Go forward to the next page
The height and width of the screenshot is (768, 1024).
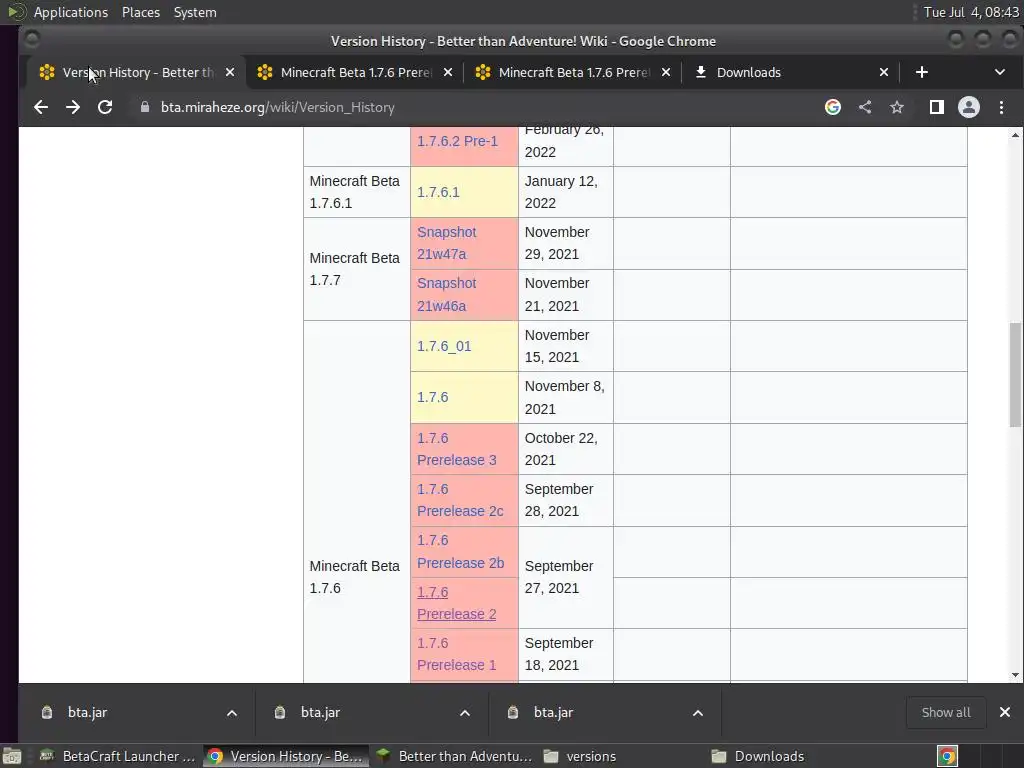72,107
